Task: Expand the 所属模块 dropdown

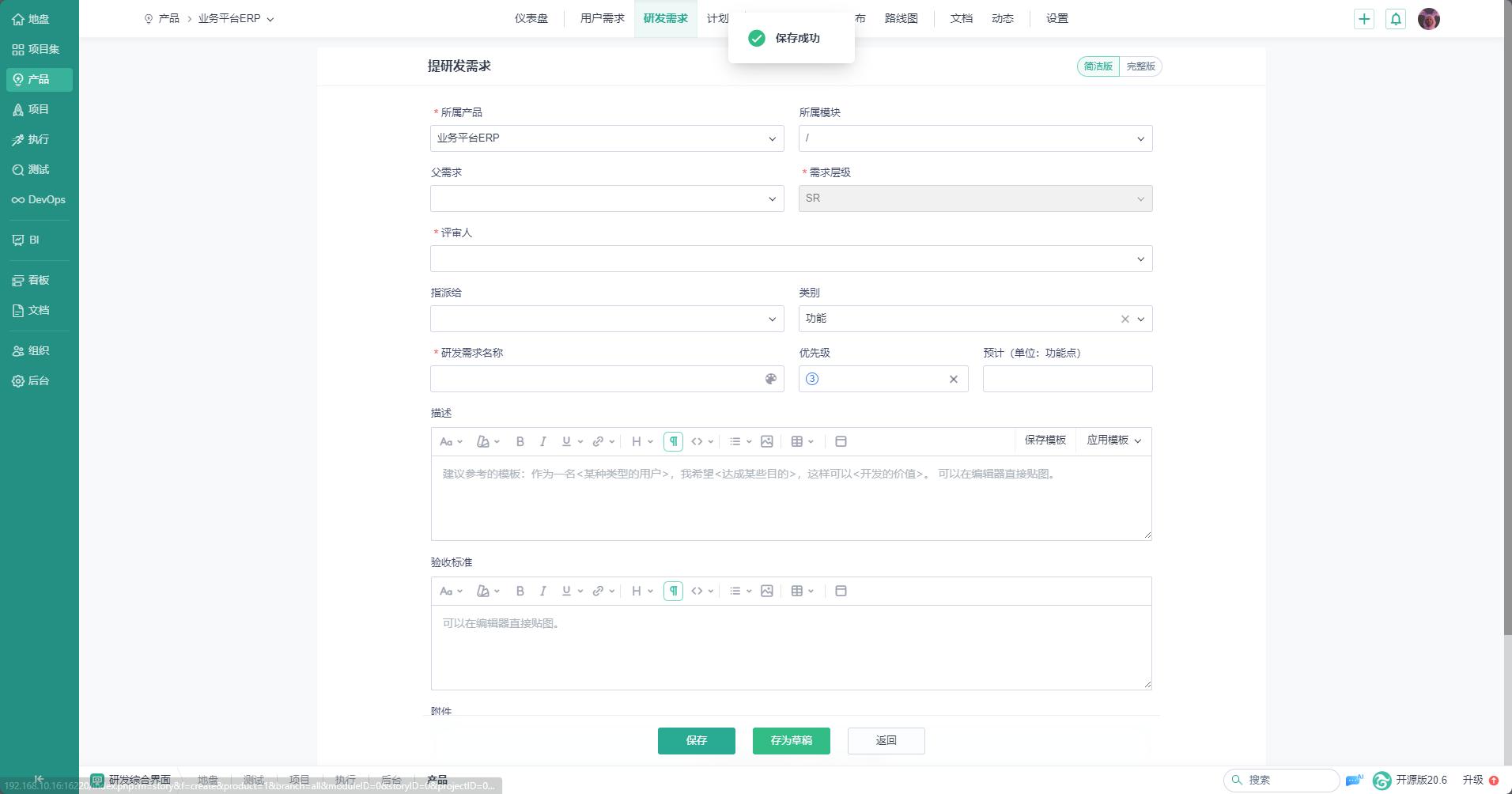Action: point(975,138)
